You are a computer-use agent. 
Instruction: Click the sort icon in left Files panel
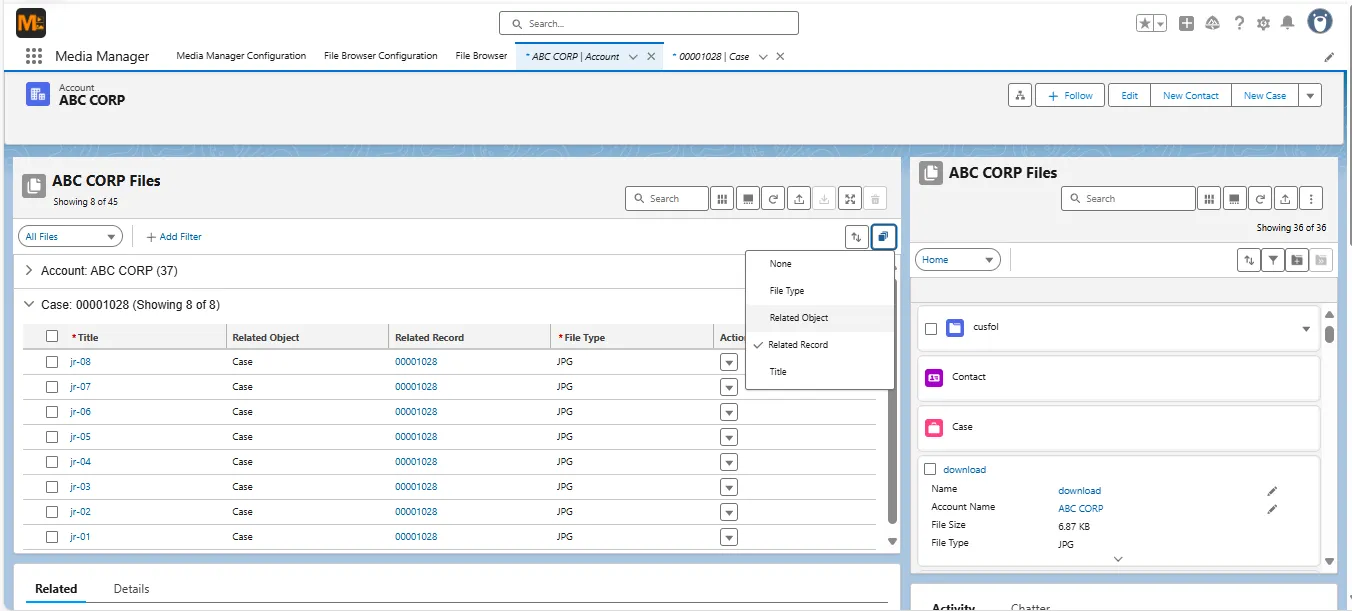(856, 237)
